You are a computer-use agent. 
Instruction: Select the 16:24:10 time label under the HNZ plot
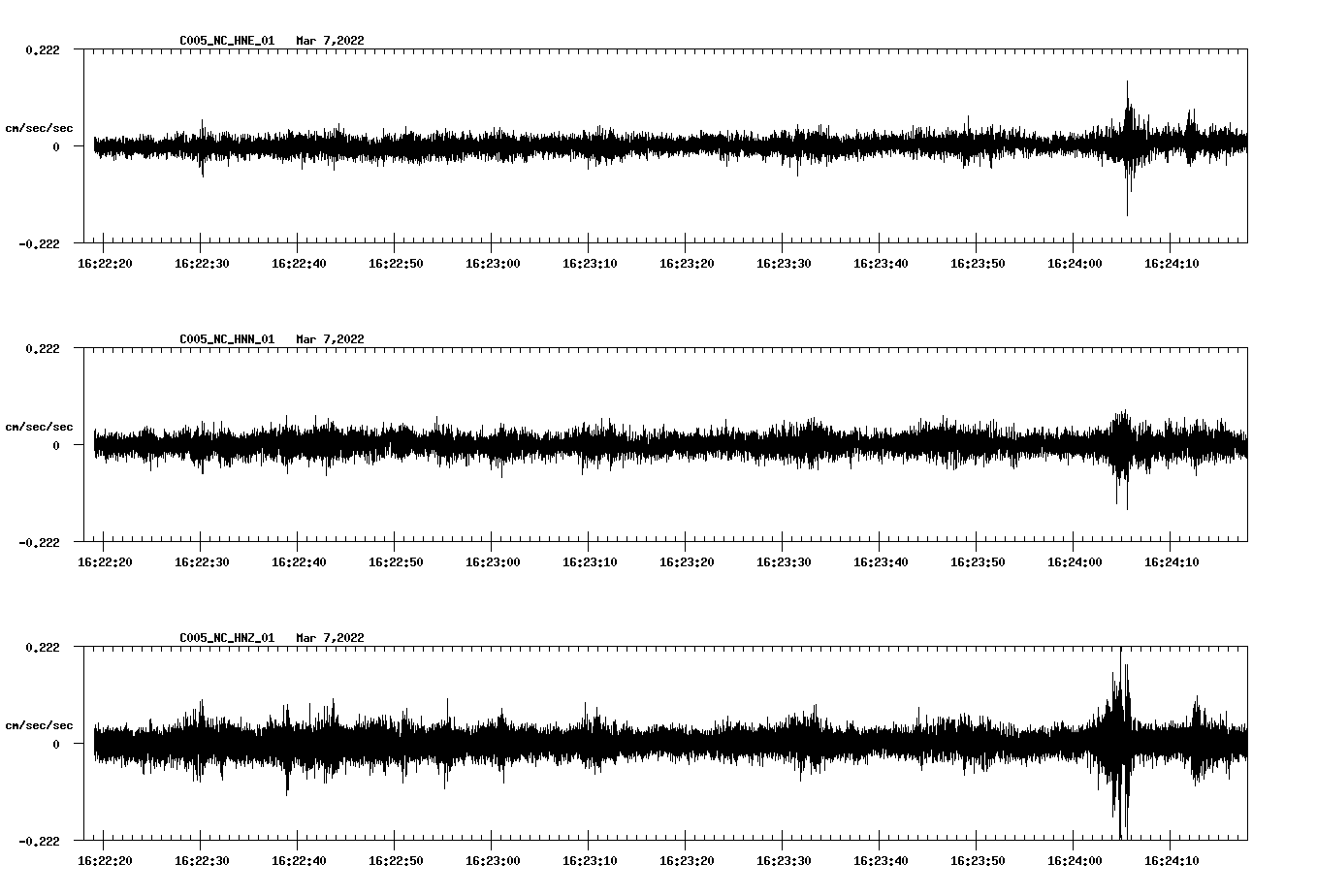[1172, 860]
